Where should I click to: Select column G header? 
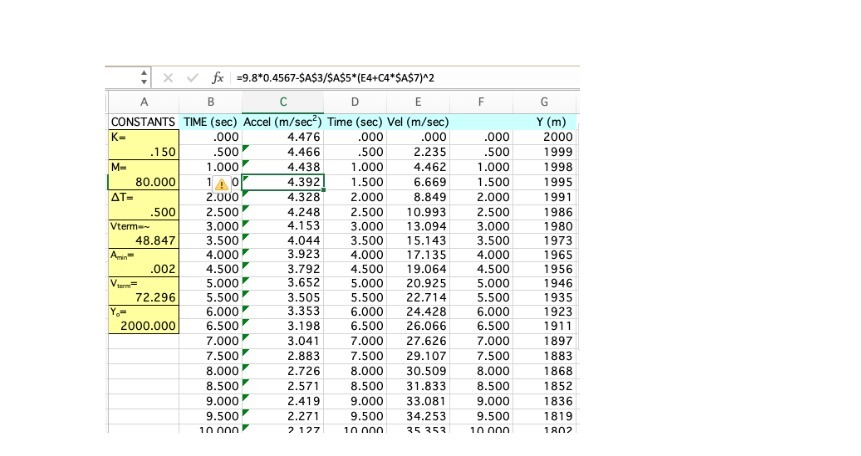(x=544, y=102)
